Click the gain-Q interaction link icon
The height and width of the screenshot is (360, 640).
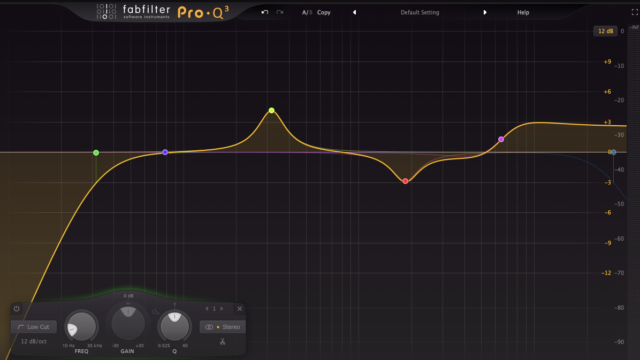click(156, 312)
